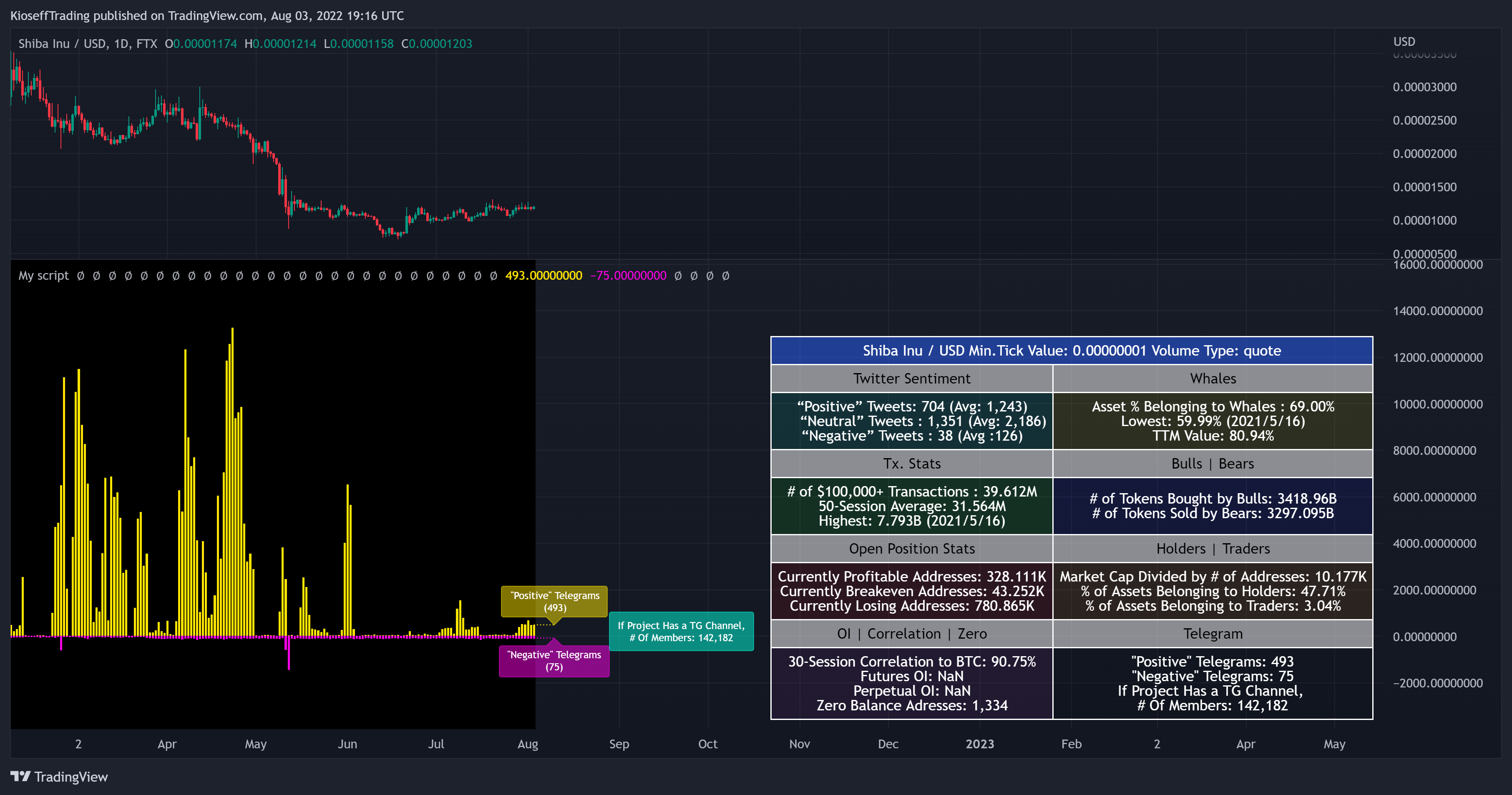Click the teal TG Channel members label box
This screenshot has width=1512, height=795.
click(x=681, y=631)
